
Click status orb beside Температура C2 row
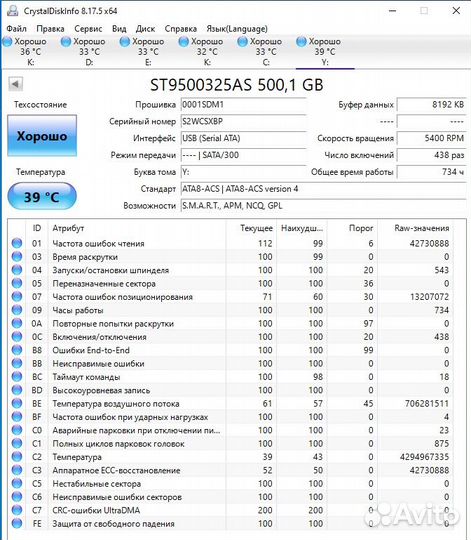(x=17, y=457)
